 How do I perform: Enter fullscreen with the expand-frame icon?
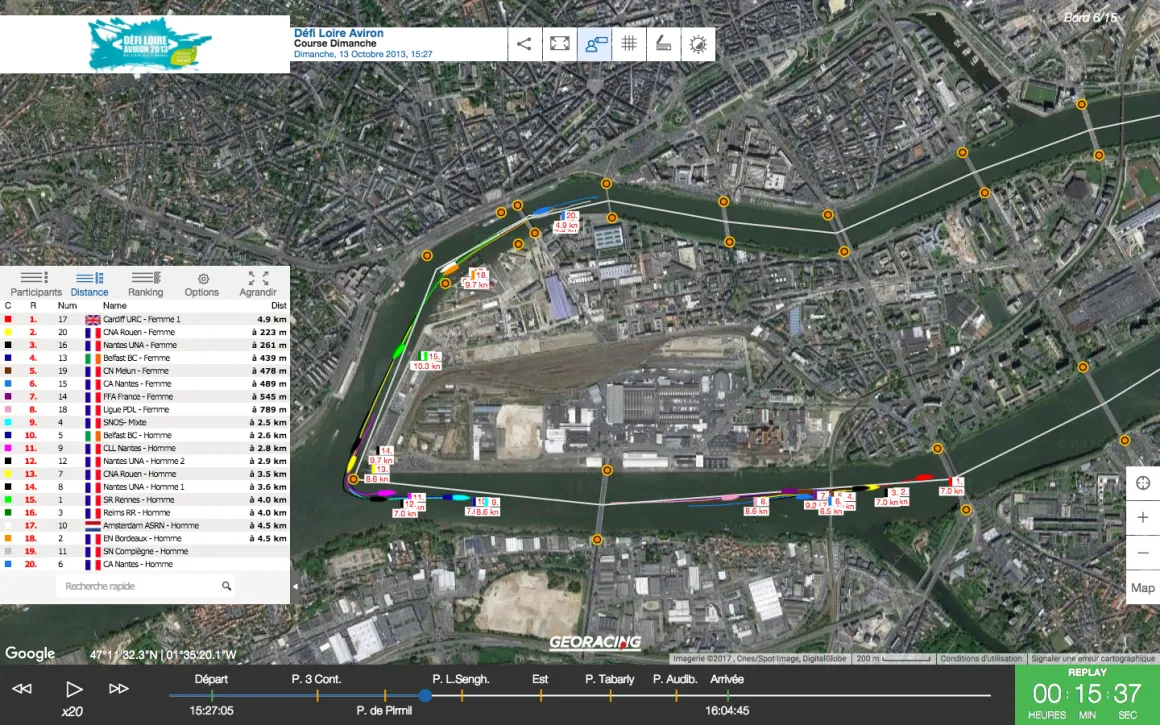[x=560, y=44]
